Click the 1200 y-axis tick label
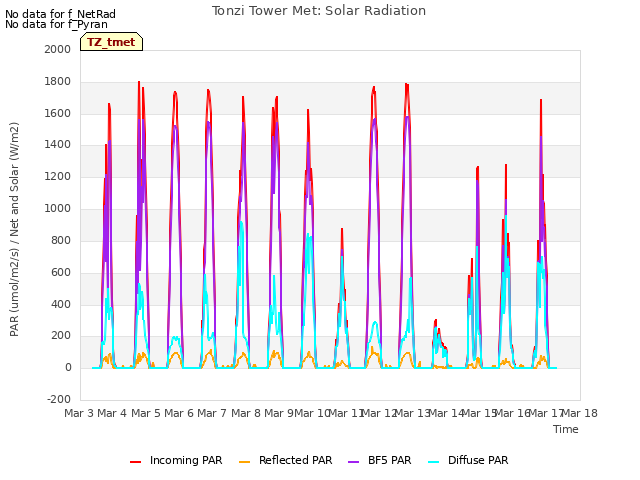The width and height of the screenshot is (640, 480). pos(58,176)
